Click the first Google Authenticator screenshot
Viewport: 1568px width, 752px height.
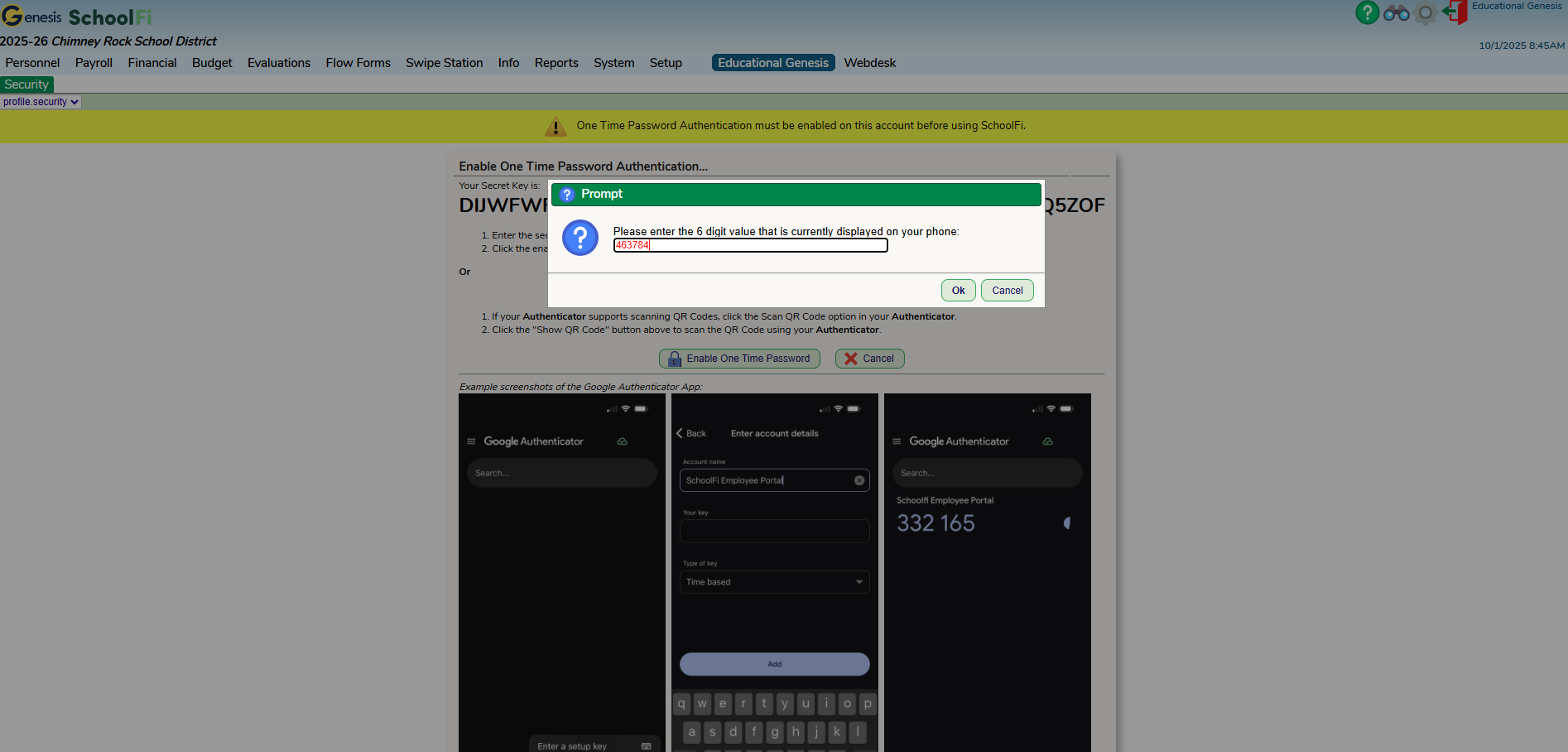click(561, 573)
